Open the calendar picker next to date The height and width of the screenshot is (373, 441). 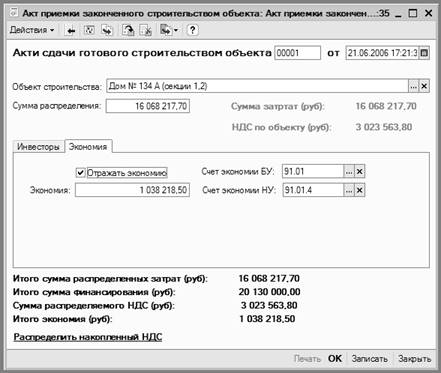point(424,53)
